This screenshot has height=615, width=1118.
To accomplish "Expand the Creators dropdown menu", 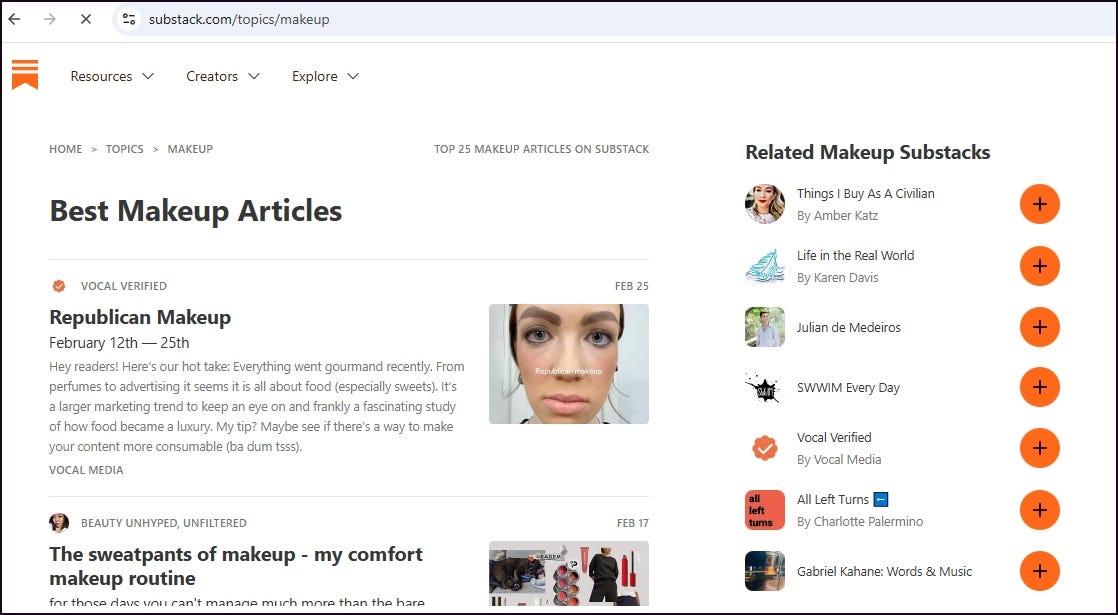I will click(223, 76).
